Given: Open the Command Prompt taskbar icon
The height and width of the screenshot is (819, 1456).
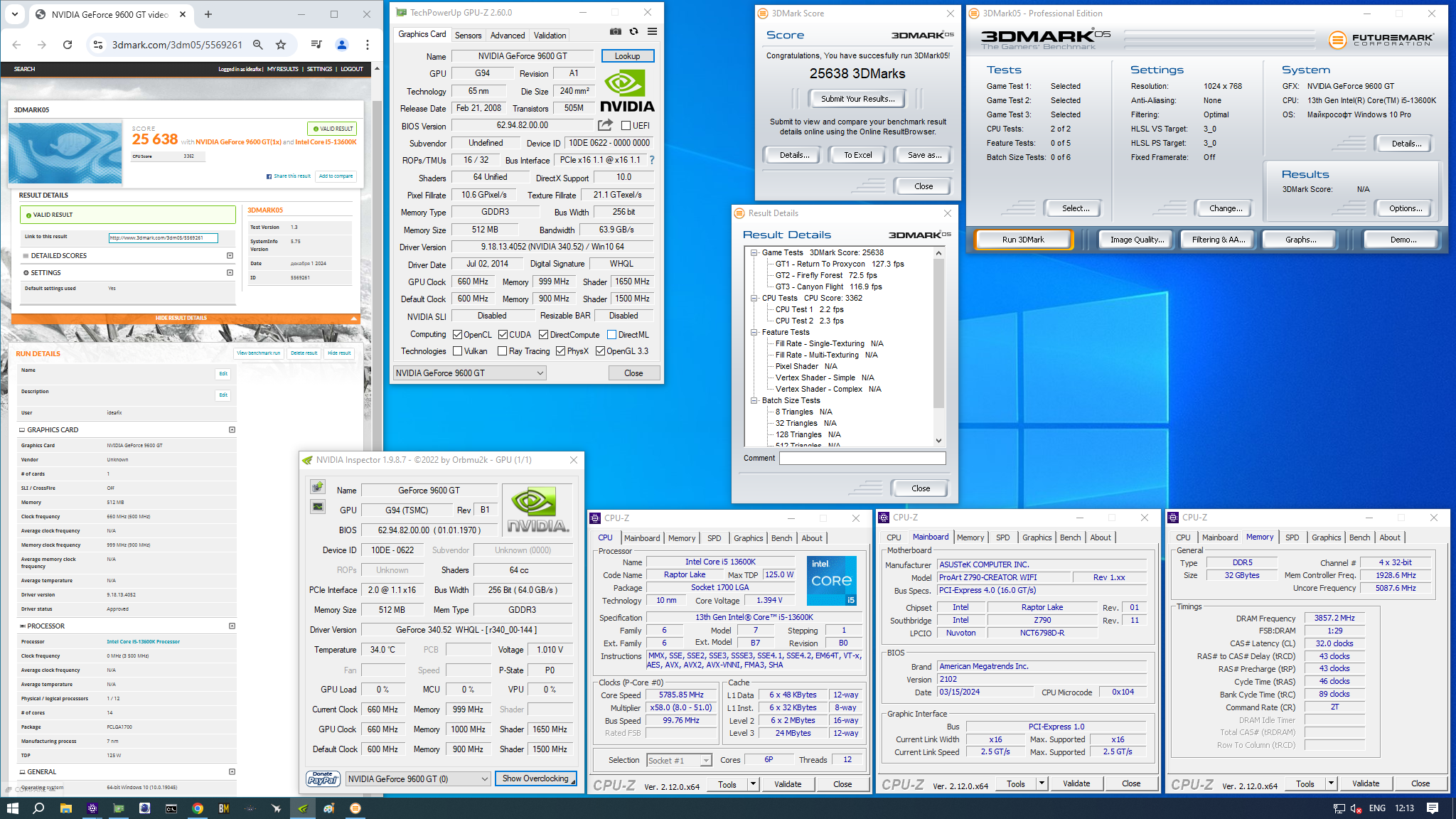Looking at the screenshot, I should (171, 808).
